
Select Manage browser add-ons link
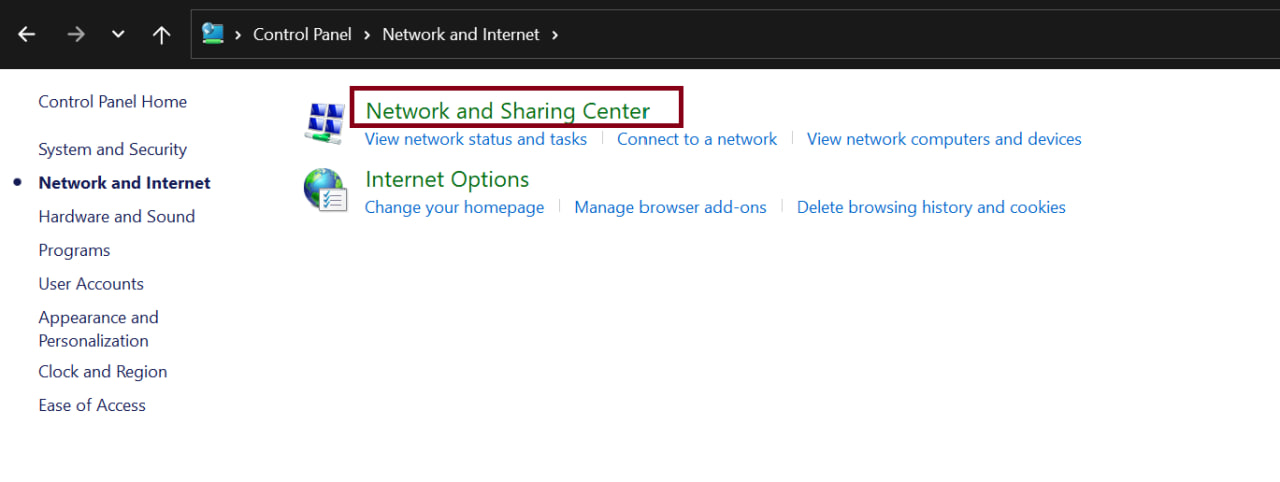click(670, 208)
